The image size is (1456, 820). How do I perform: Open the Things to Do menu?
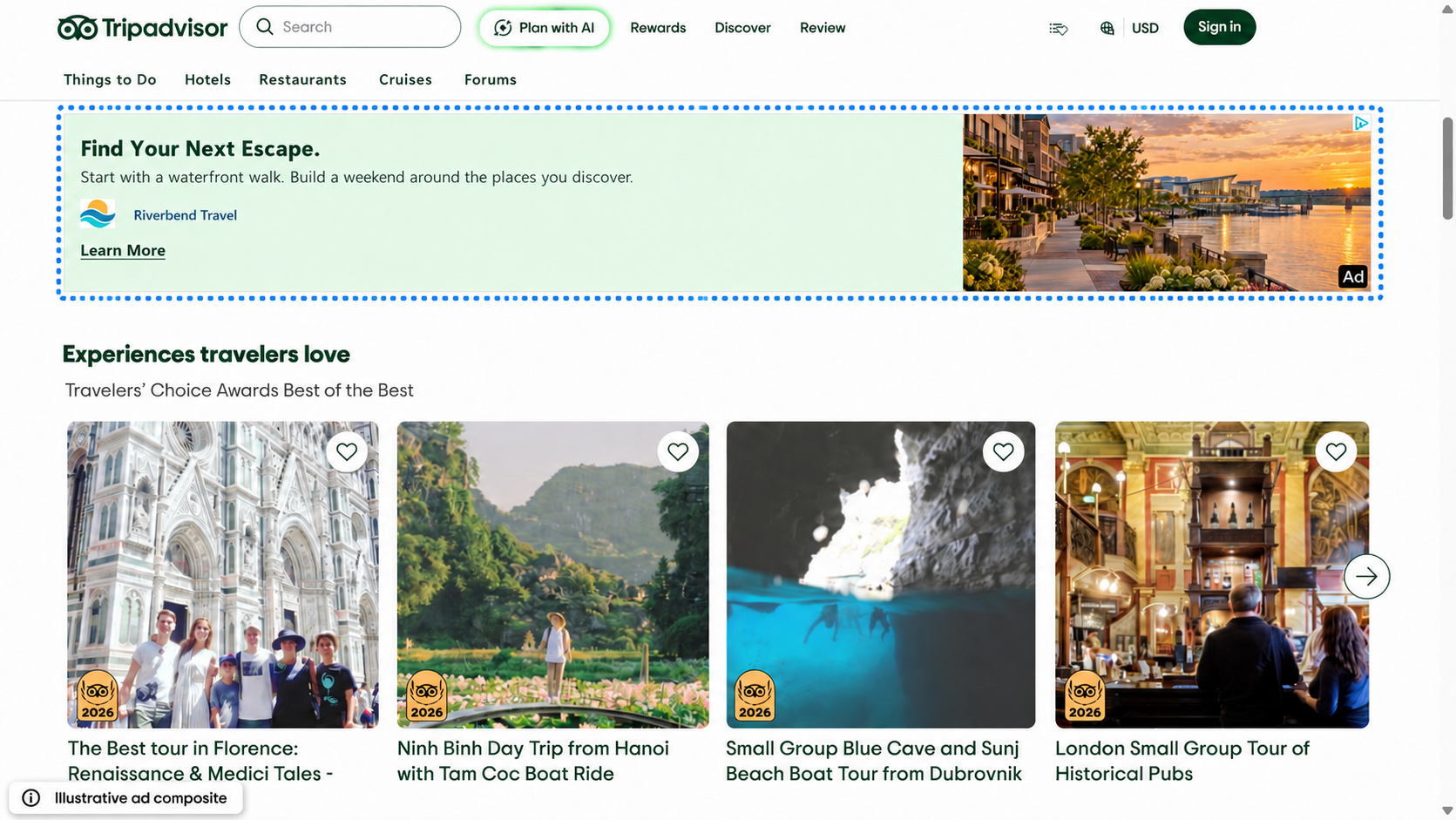110,79
